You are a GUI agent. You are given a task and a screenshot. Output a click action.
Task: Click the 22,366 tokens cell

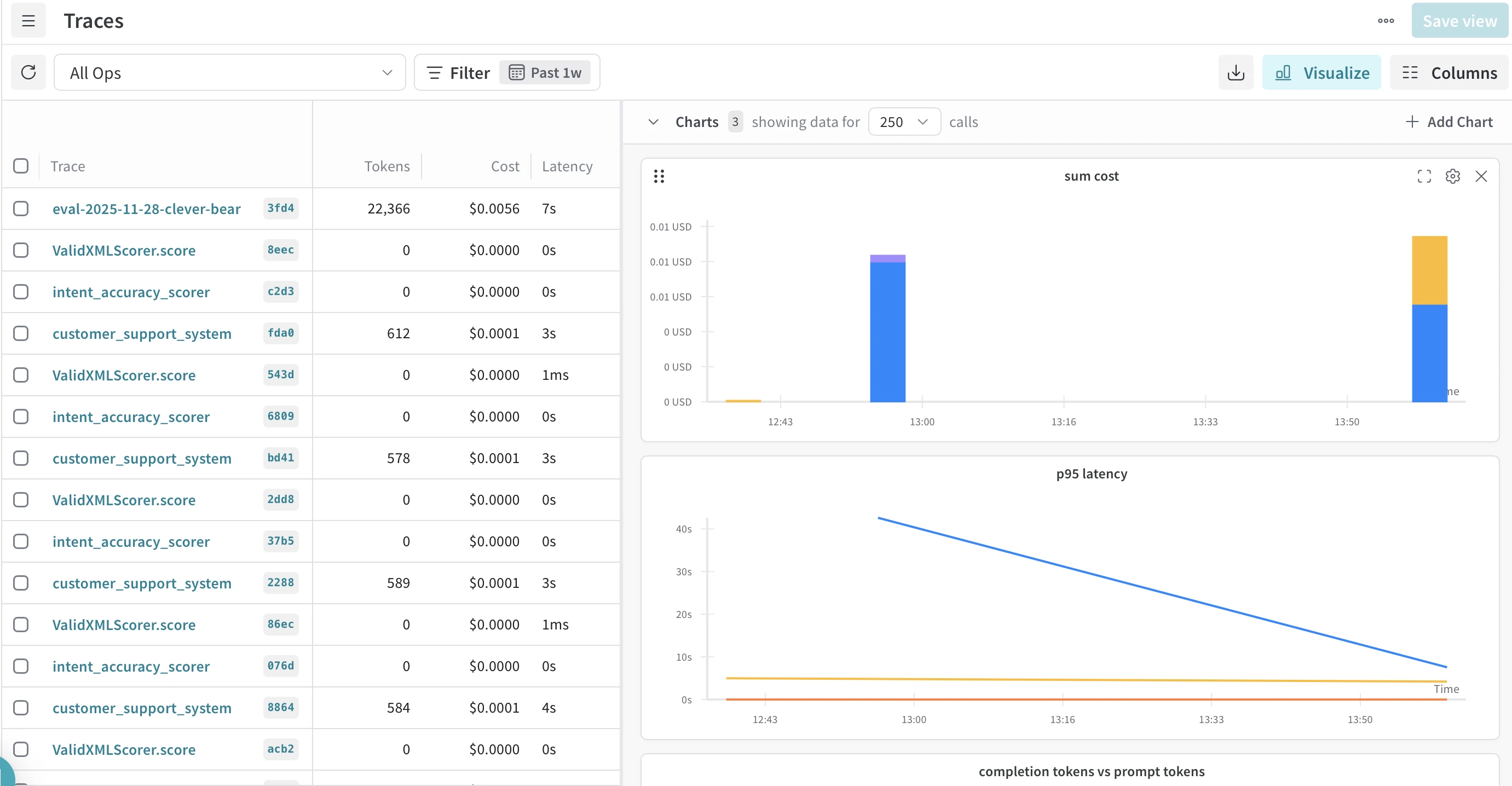(389, 209)
